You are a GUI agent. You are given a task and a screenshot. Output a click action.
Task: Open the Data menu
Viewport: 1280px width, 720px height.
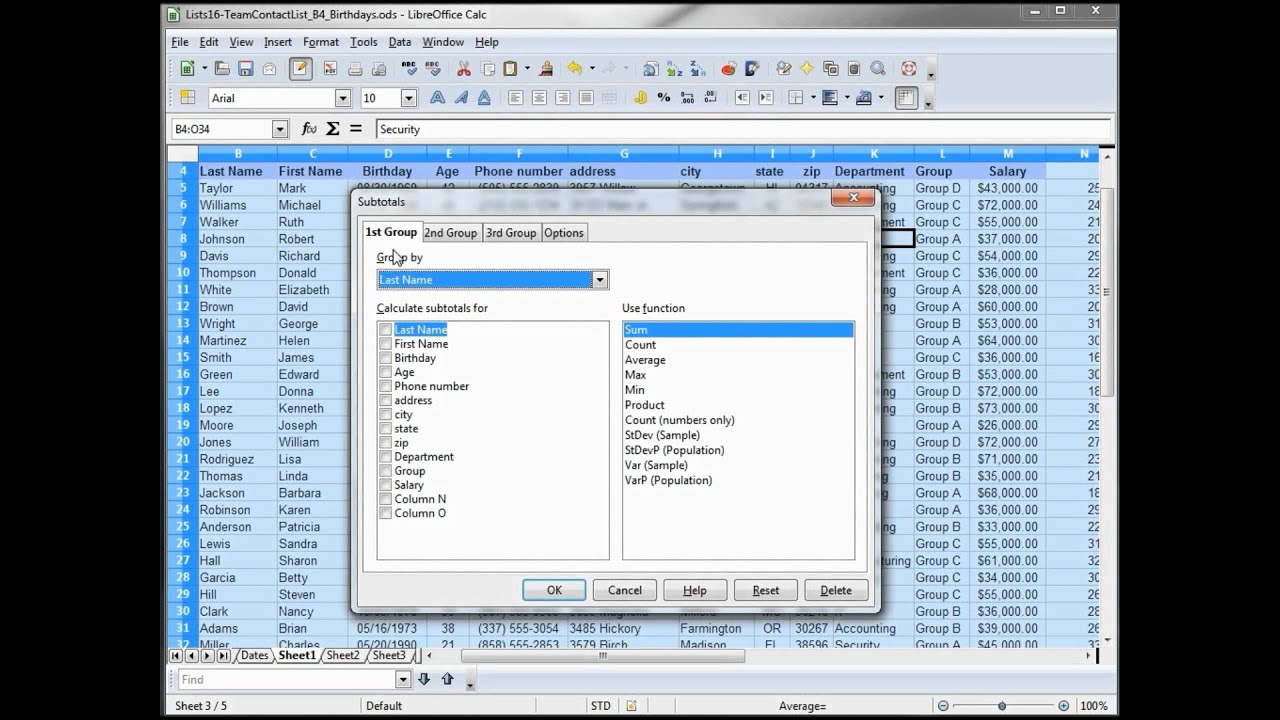[400, 42]
